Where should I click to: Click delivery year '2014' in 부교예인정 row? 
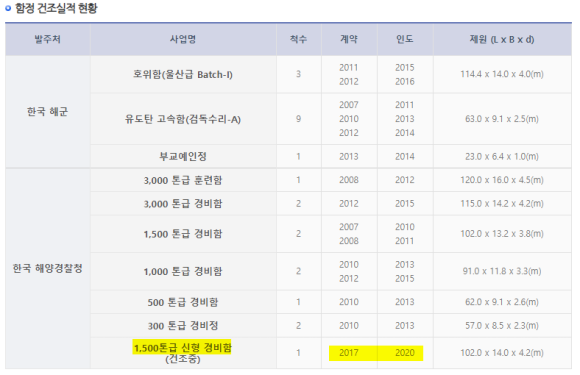(x=405, y=156)
